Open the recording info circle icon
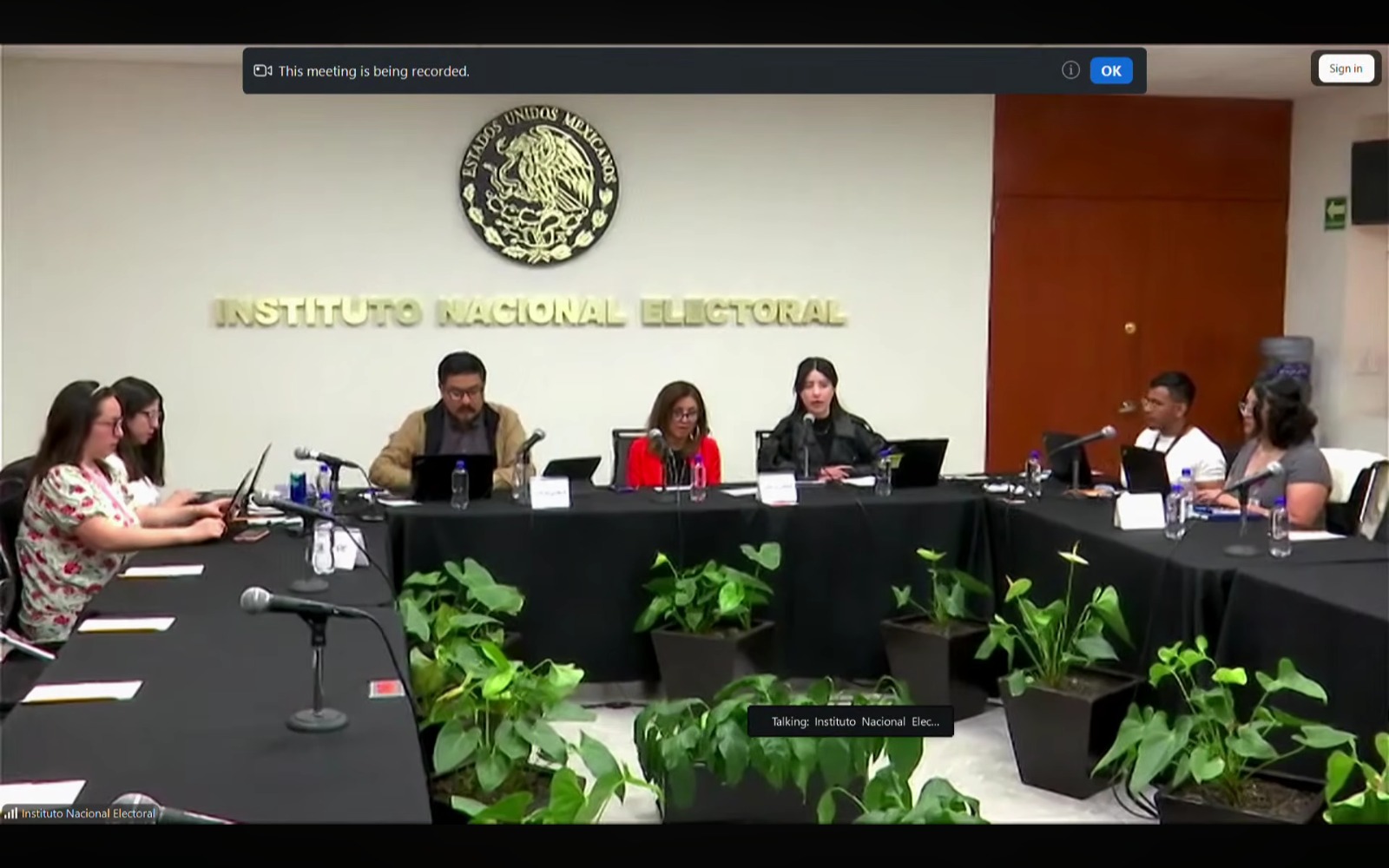1389x868 pixels. click(x=1070, y=70)
